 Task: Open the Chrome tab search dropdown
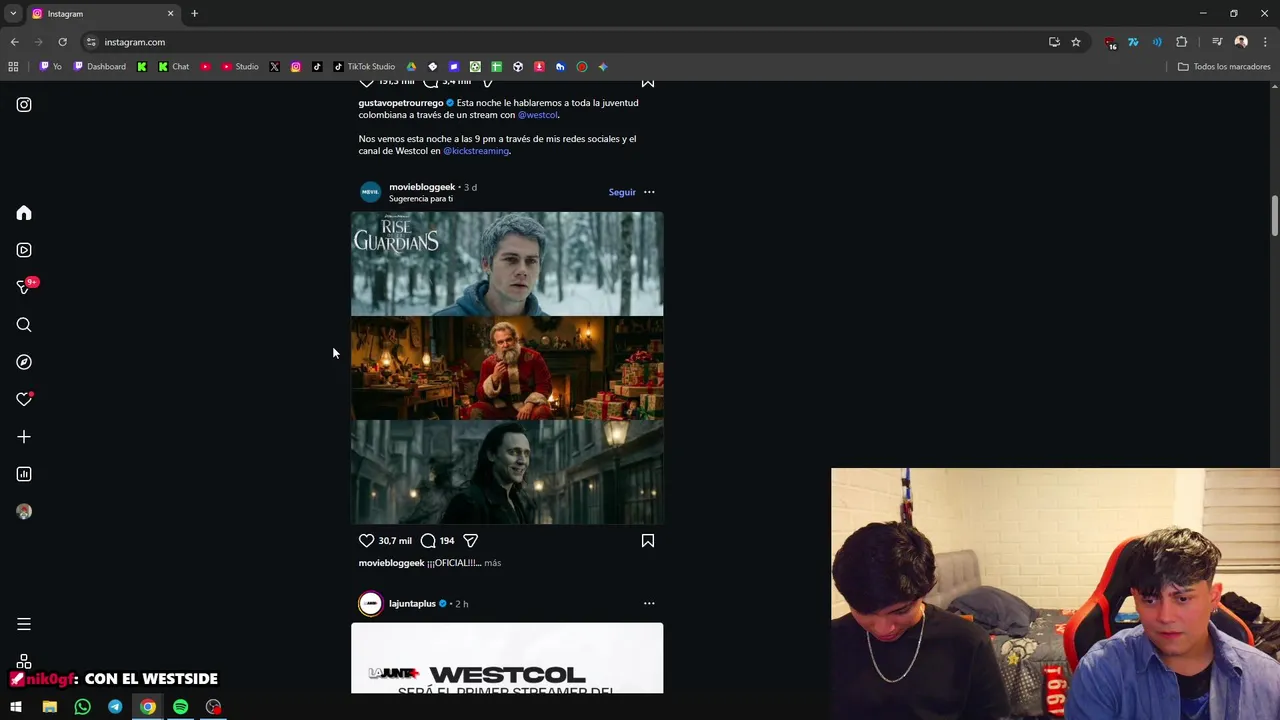coord(13,14)
